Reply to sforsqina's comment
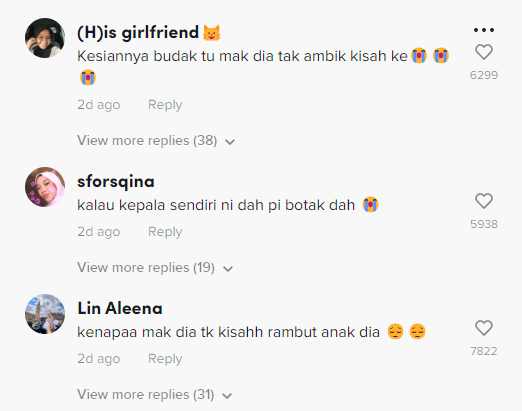The height and width of the screenshot is (411, 522). [x=165, y=232]
